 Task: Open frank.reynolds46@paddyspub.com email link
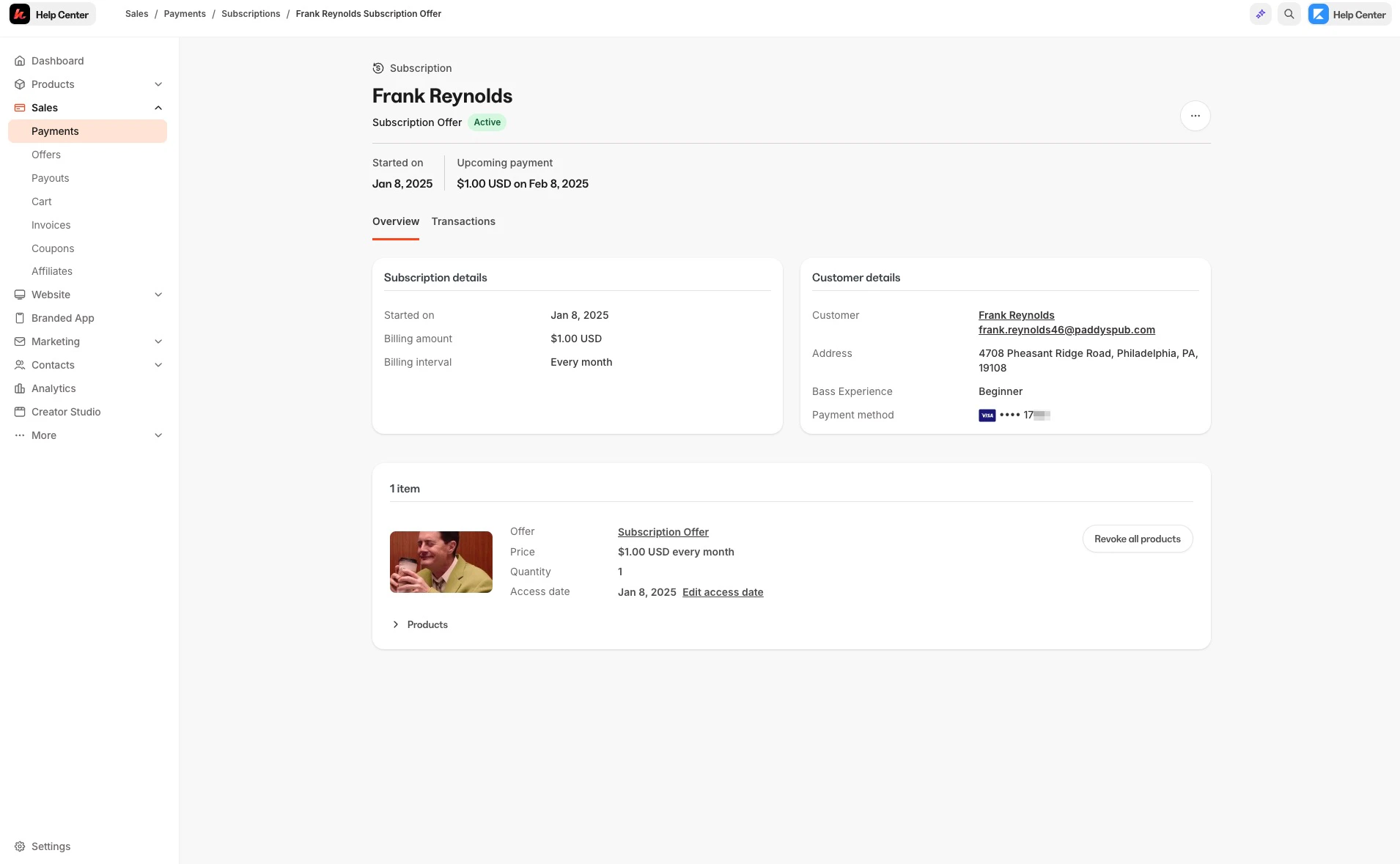[x=1066, y=330]
